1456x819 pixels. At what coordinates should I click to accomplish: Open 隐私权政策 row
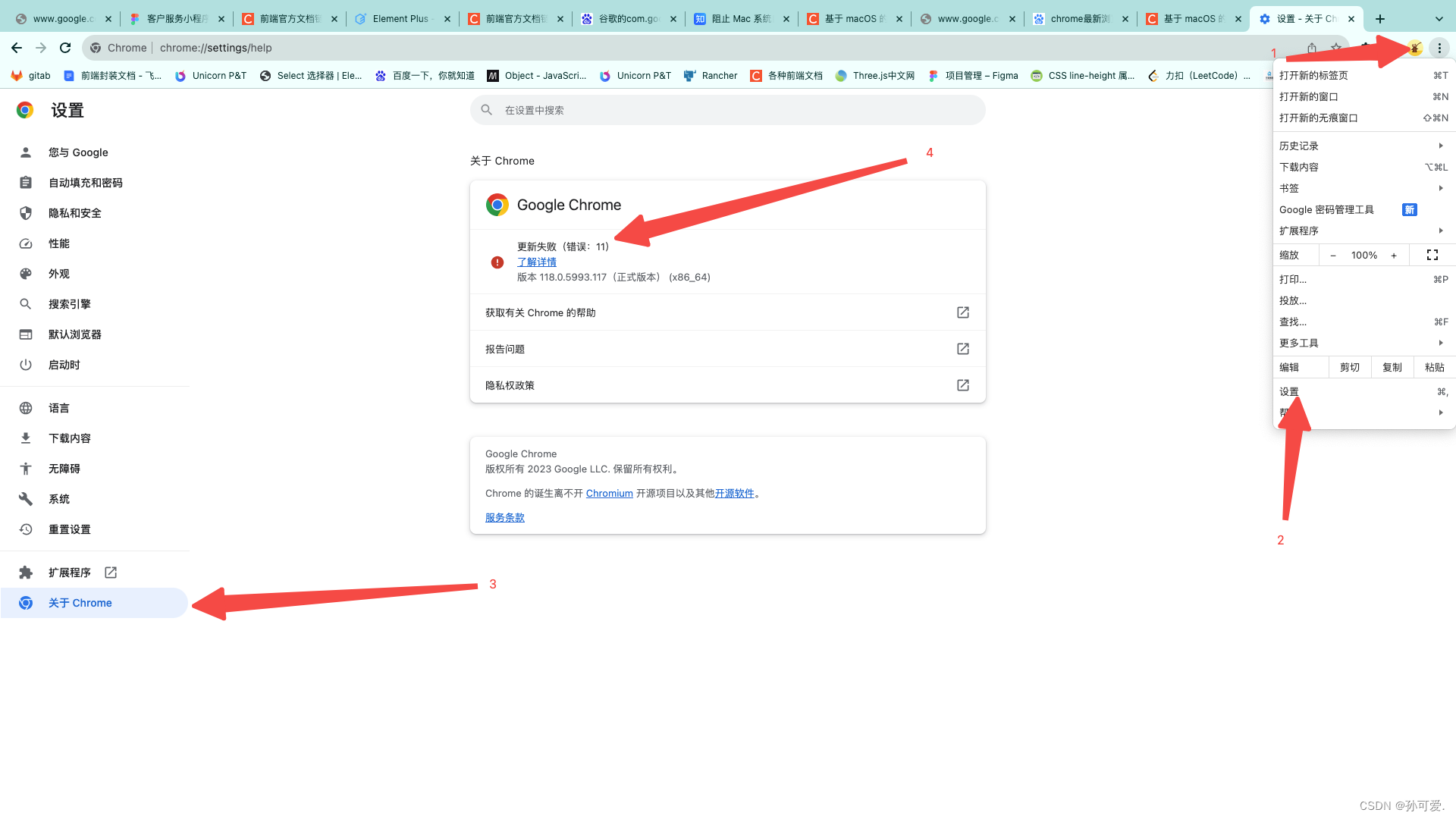pyautogui.click(x=728, y=385)
